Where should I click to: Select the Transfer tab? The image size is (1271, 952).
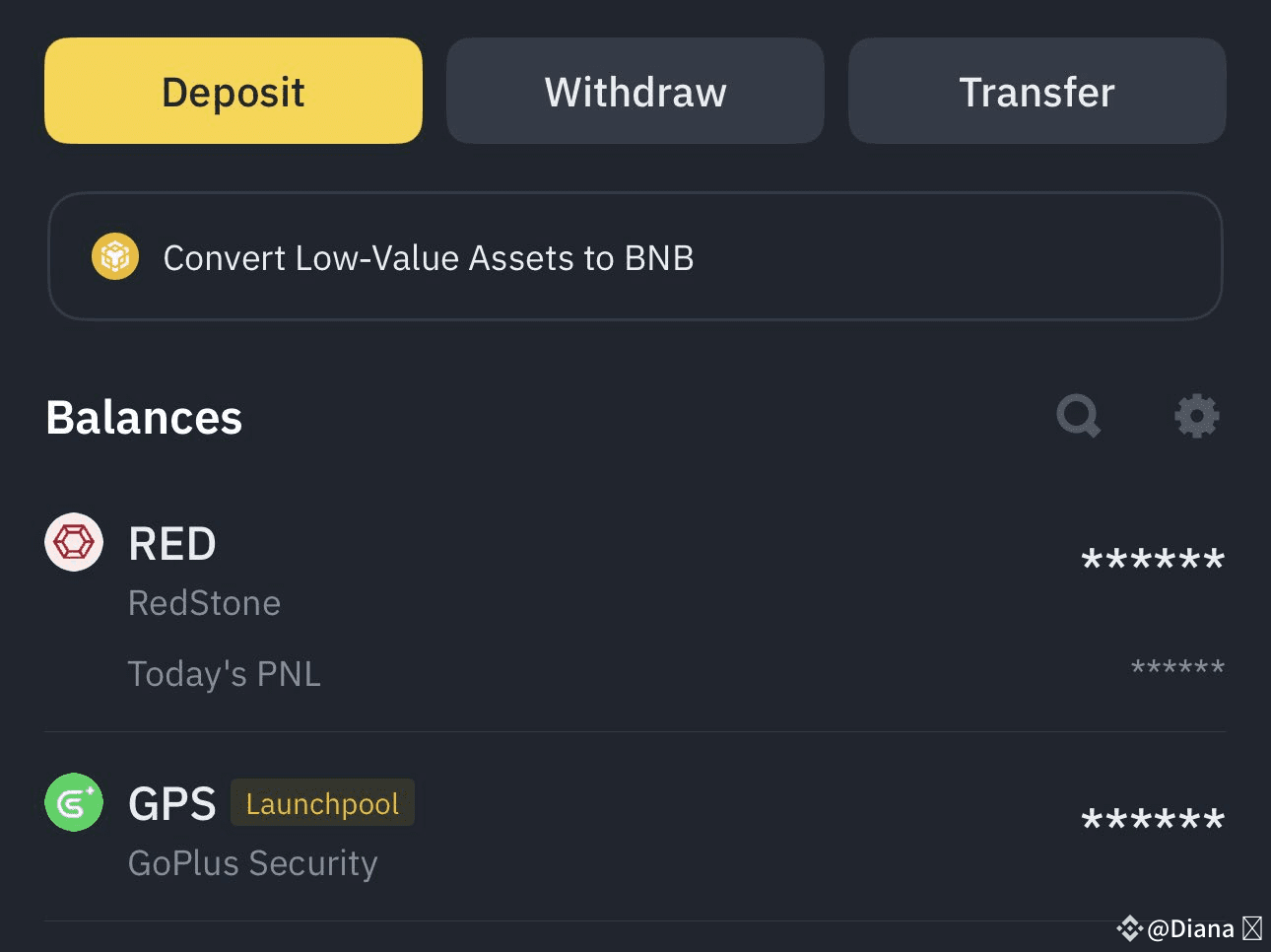coord(1037,90)
